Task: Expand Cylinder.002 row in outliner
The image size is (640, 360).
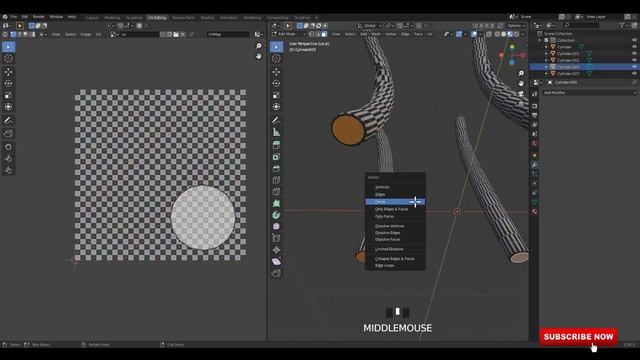Action: point(546,60)
